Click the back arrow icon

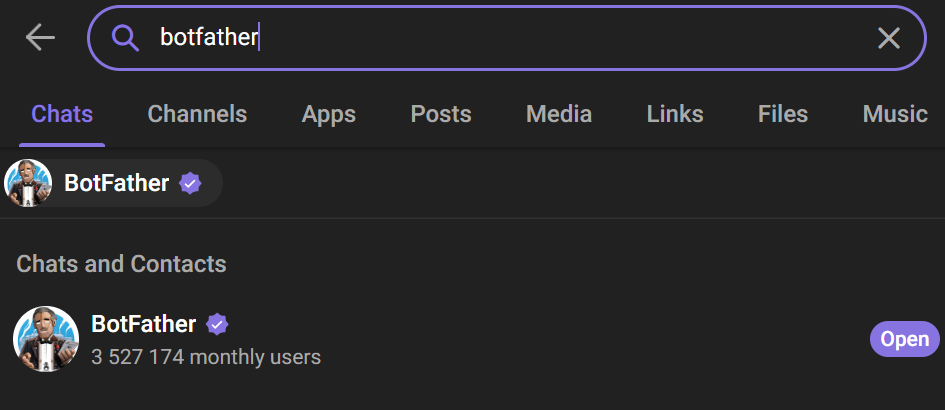pos(40,38)
